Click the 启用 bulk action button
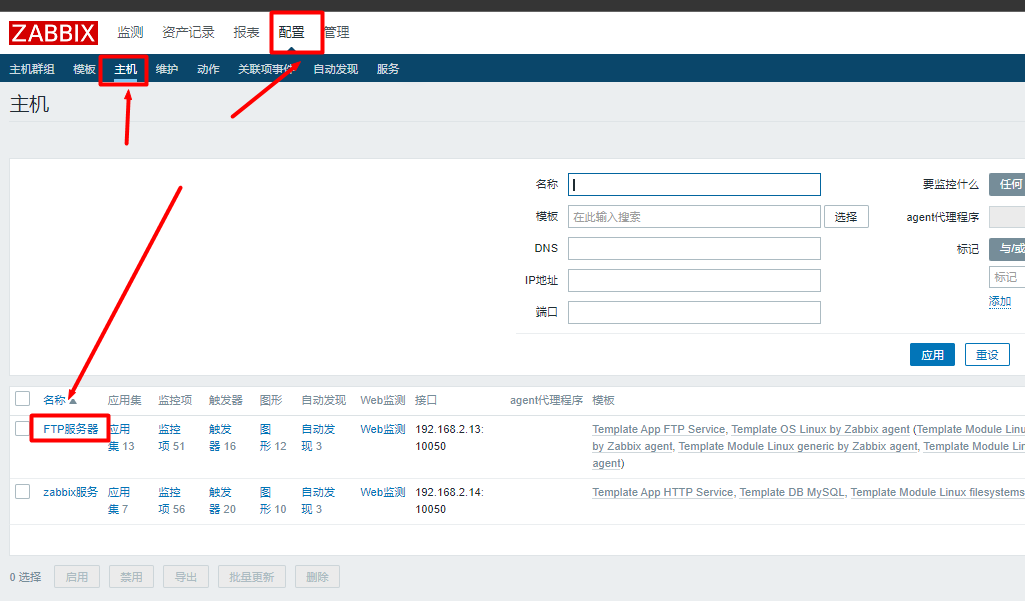This screenshot has height=601, width=1025. [x=76, y=577]
